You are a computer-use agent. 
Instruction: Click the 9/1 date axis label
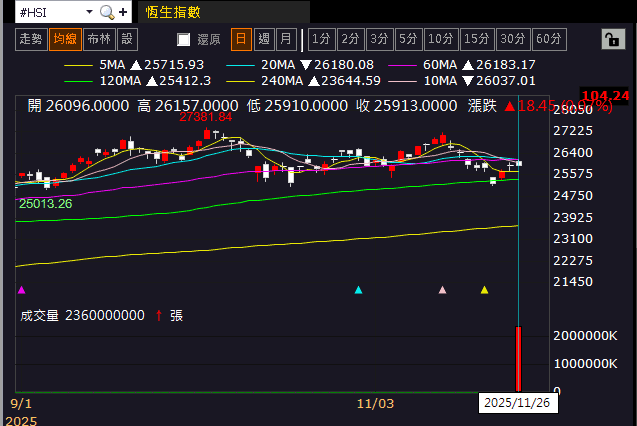[21, 404]
